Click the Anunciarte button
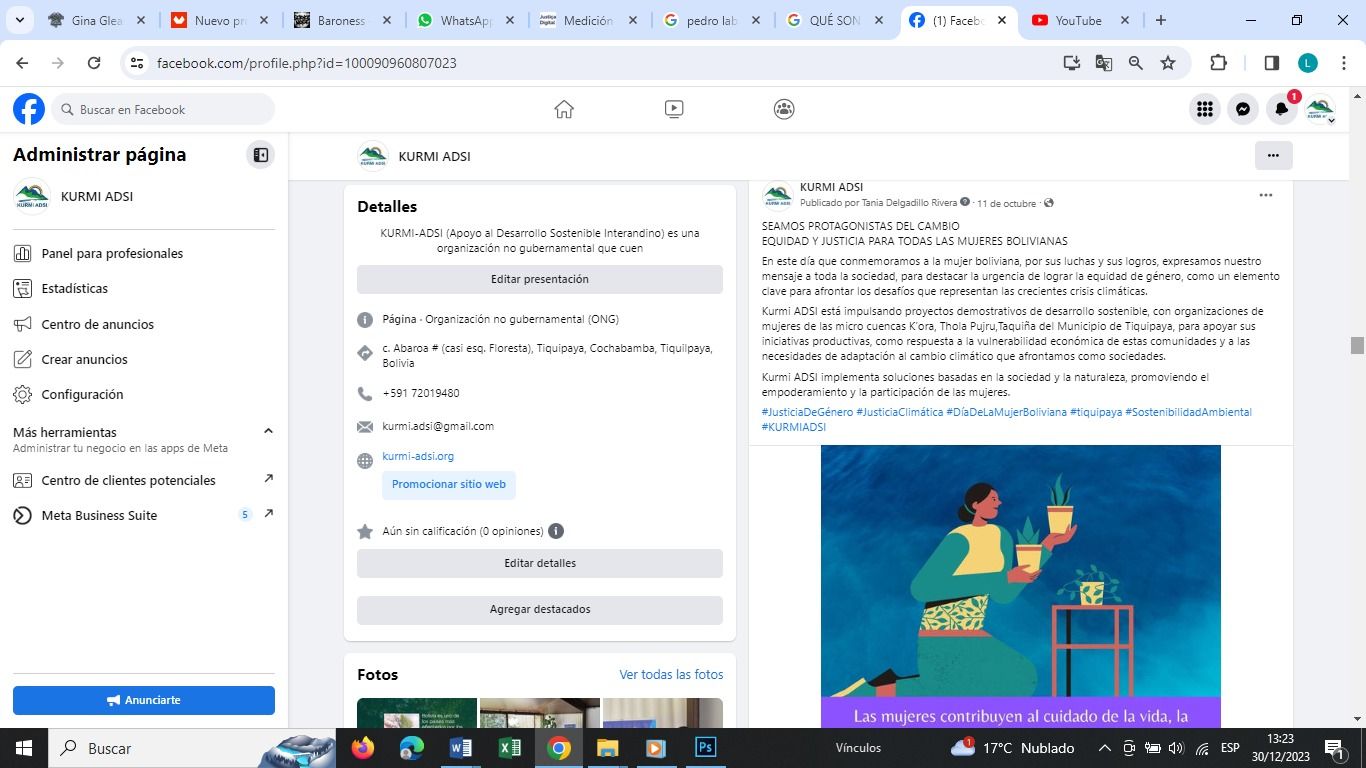 144,700
